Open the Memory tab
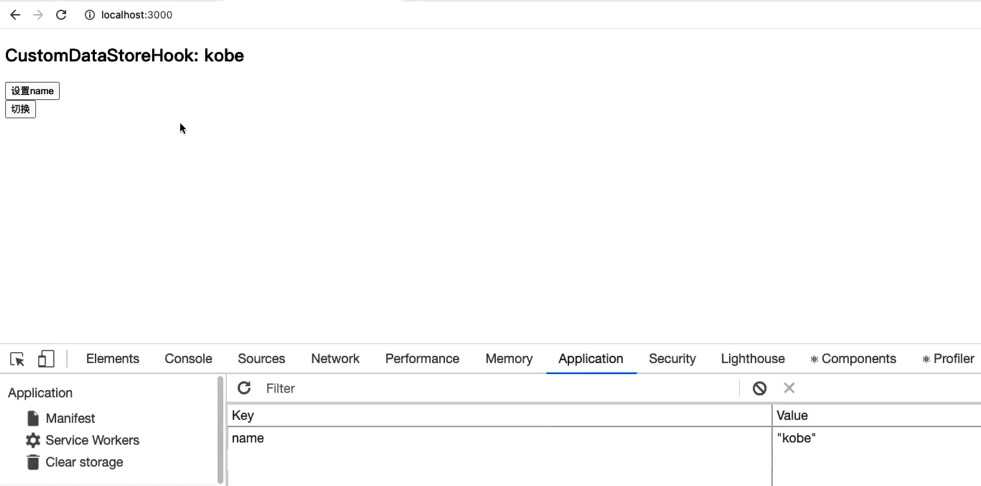Viewport: 981px width, 486px height. pos(509,359)
